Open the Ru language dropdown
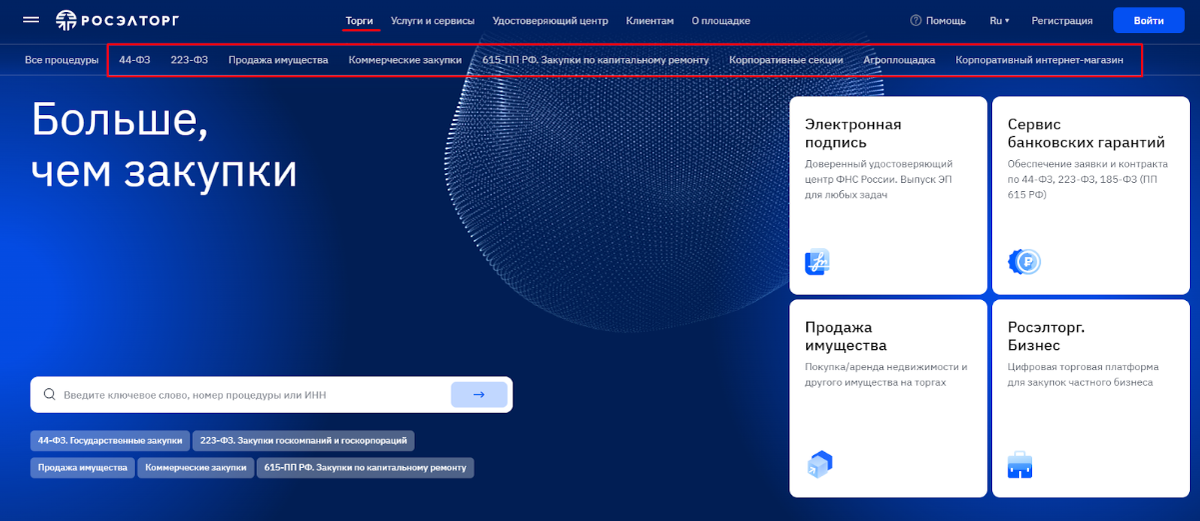 [999, 20]
